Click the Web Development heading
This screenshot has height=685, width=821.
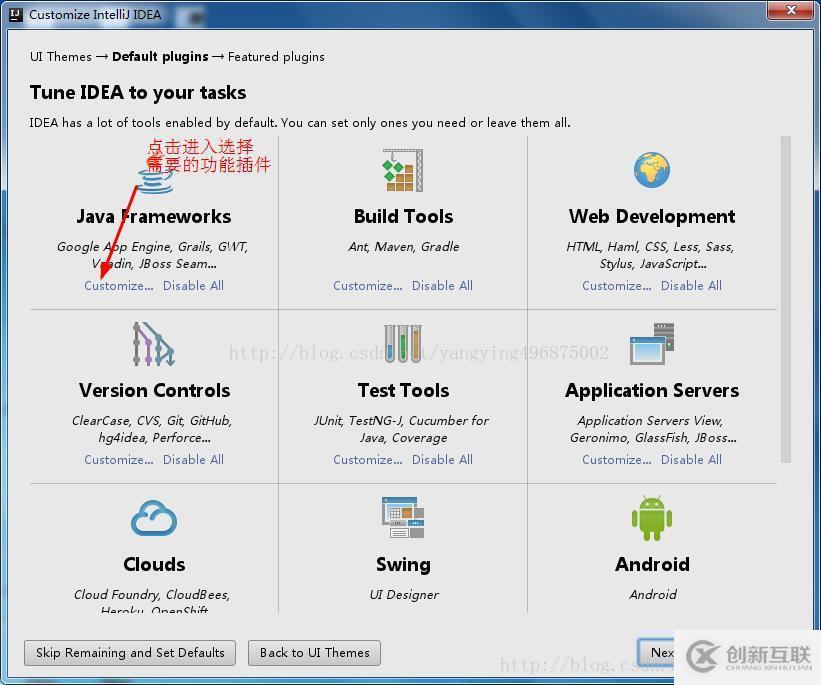point(652,217)
